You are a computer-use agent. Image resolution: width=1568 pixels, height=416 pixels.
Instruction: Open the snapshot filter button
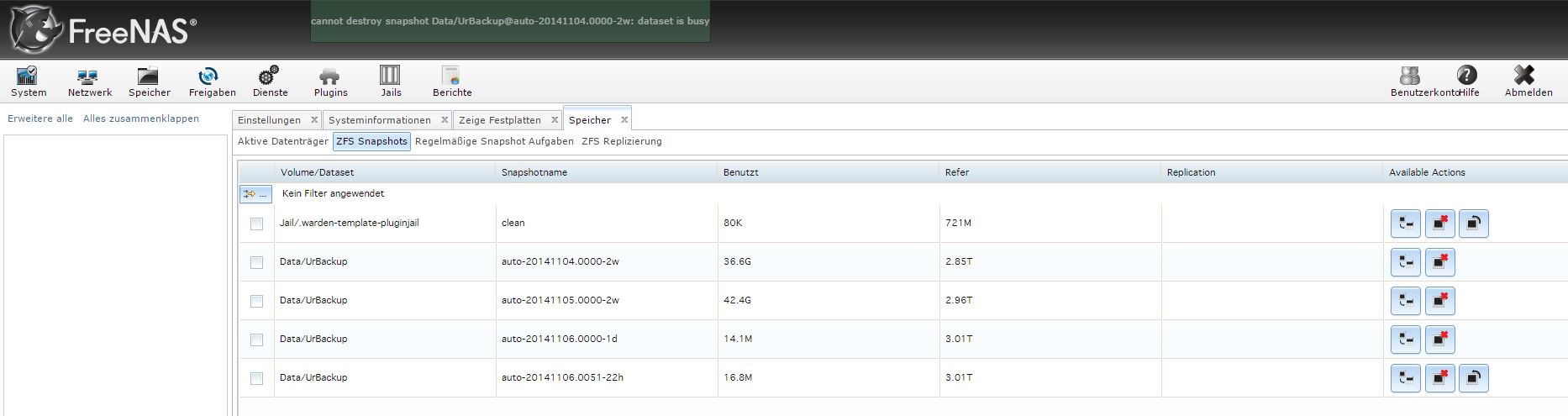(255, 194)
